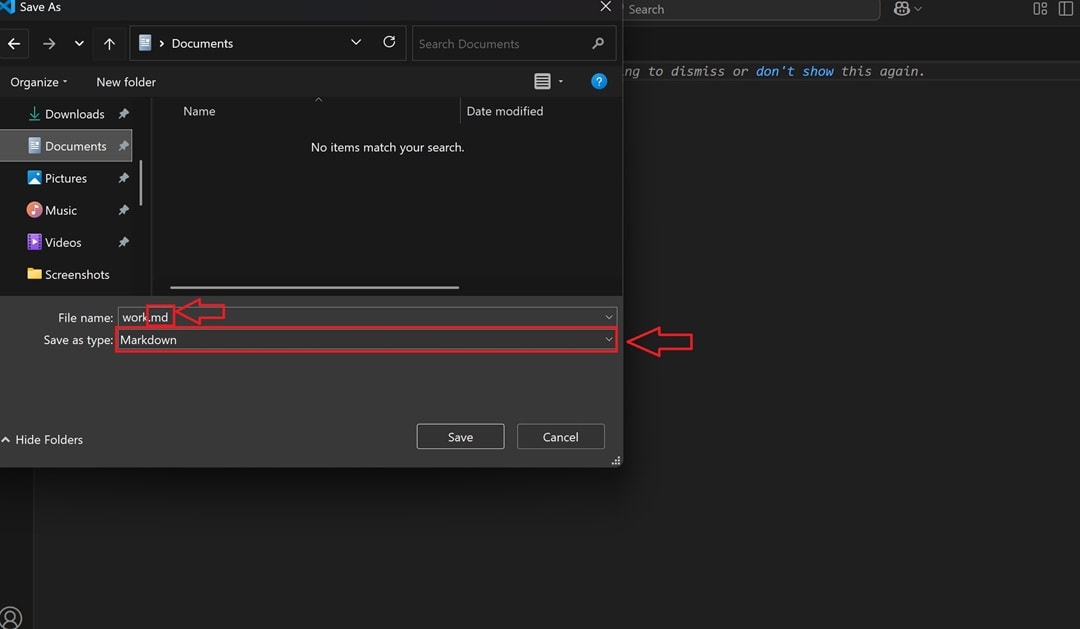Viewport: 1080px width, 629px height.
Task: Click the Save button
Action: pos(460,437)
